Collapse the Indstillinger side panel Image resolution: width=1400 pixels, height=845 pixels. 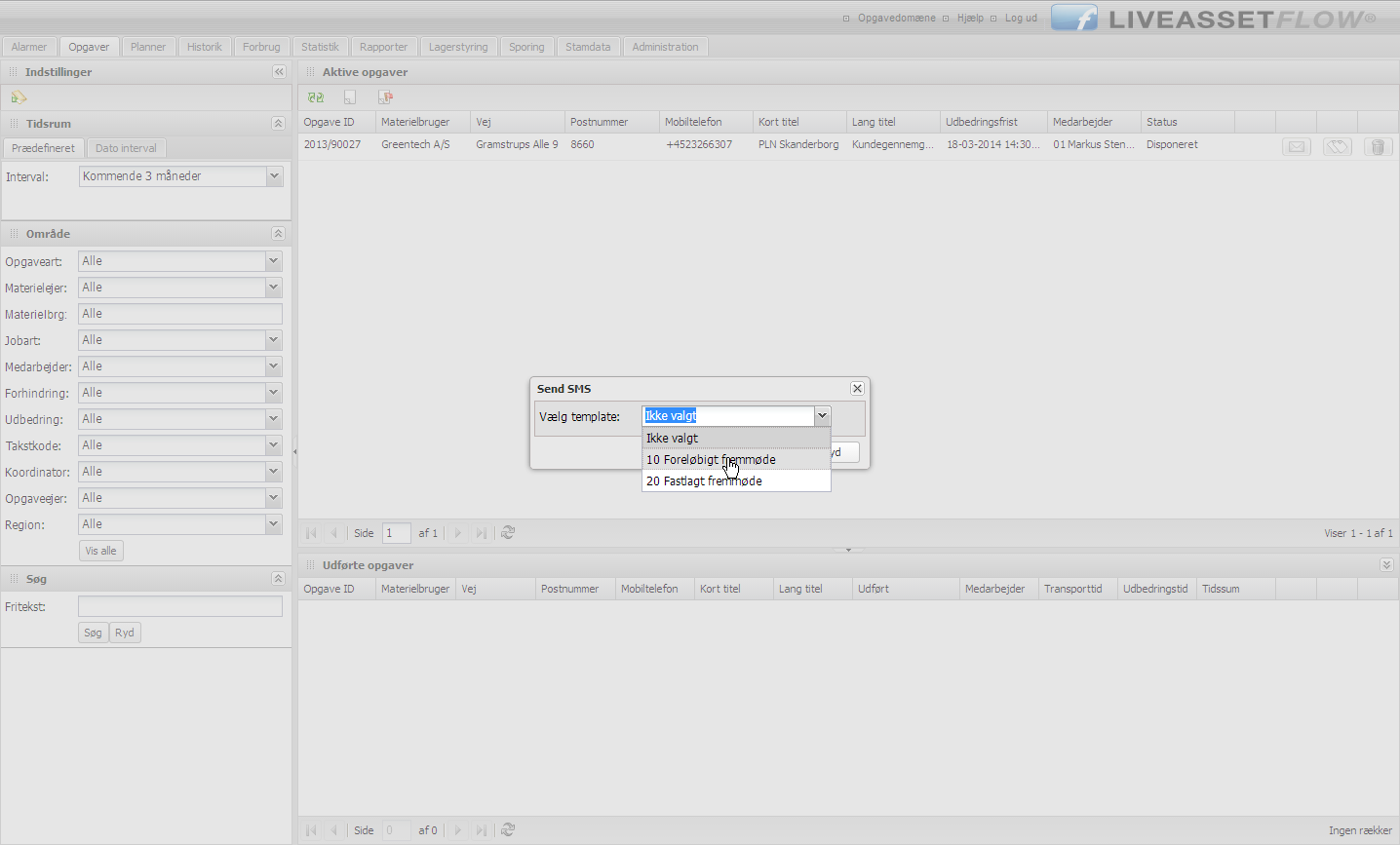click(x=279, y=72)
